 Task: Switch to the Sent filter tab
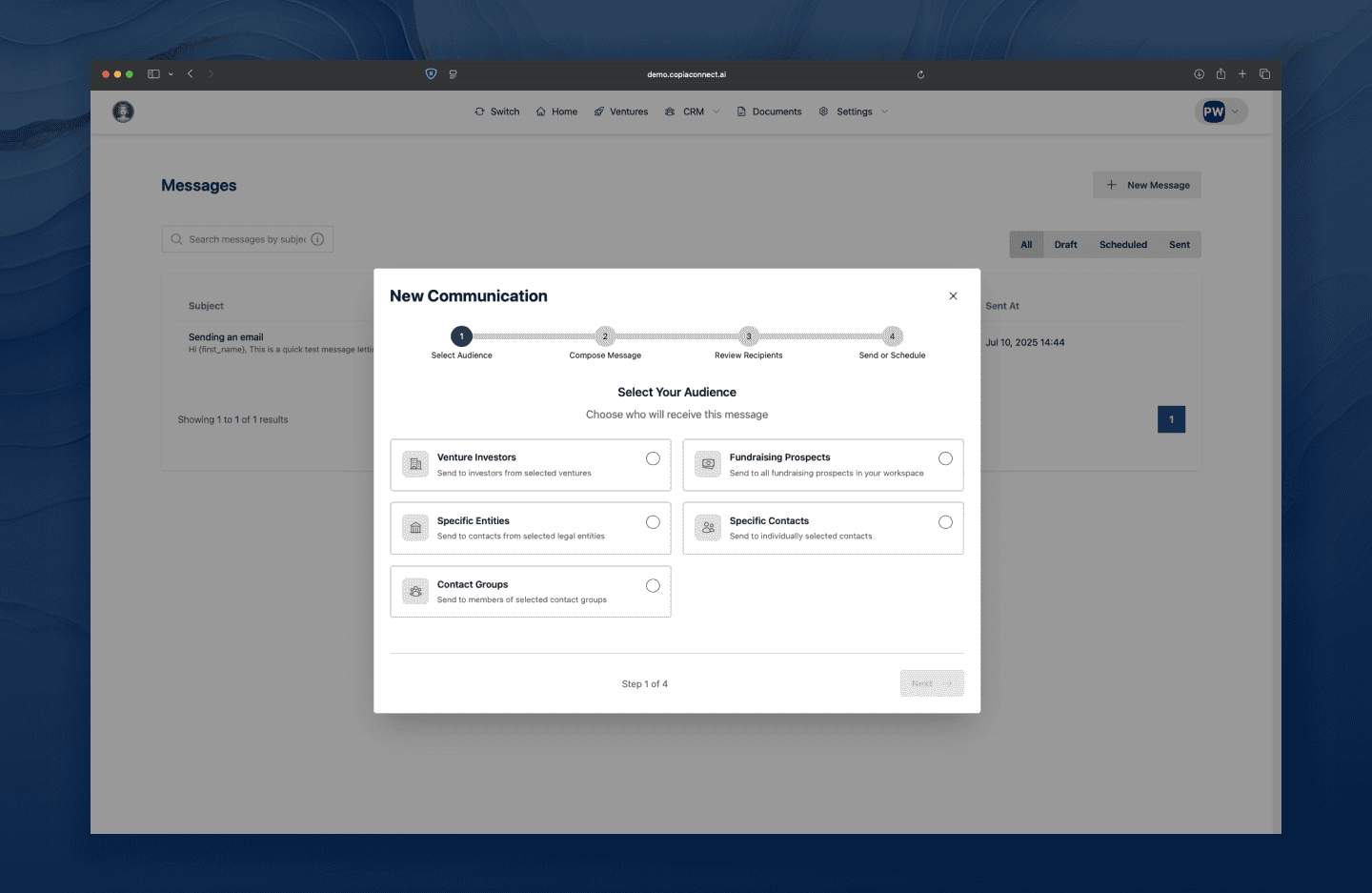pyautogui.click(x=1179, y=244)
